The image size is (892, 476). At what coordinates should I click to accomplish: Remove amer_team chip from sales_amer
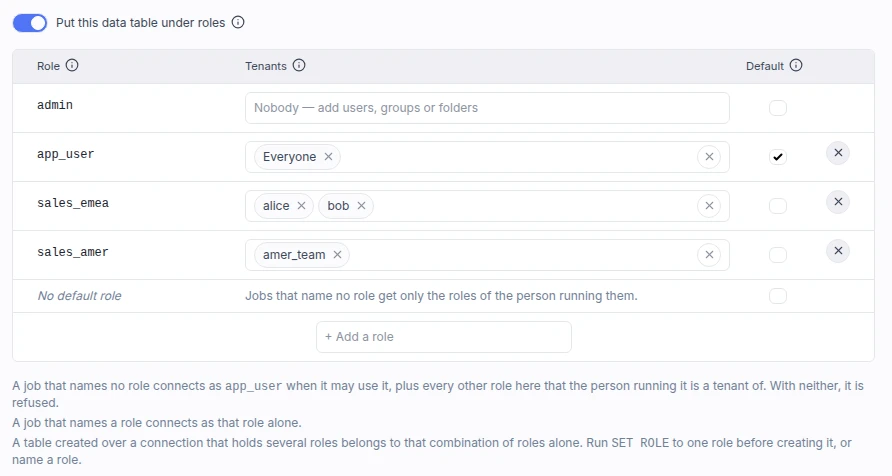tap(337, 255)
